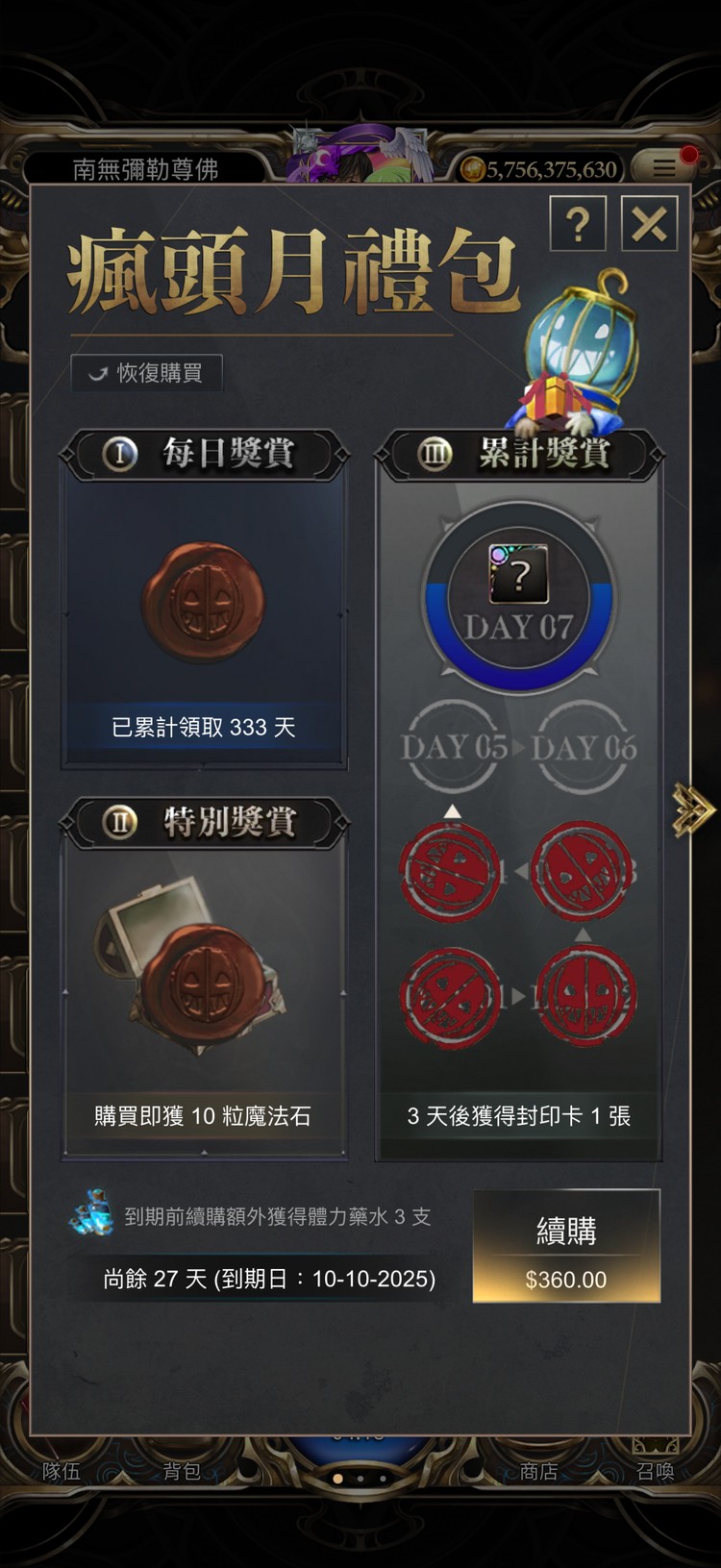
Task: Tap the gold coin balance display
Action: [x=540, y=169]
